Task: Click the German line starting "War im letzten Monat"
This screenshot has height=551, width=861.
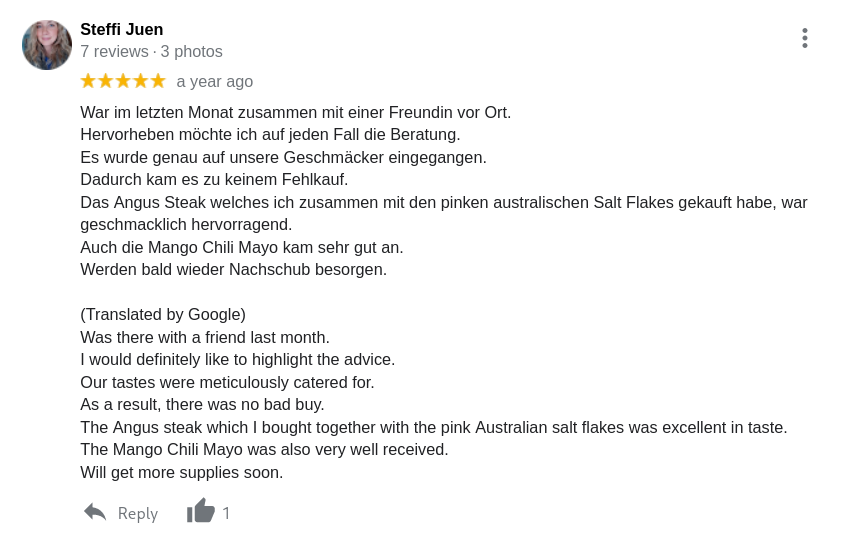Action: point(295,112)
